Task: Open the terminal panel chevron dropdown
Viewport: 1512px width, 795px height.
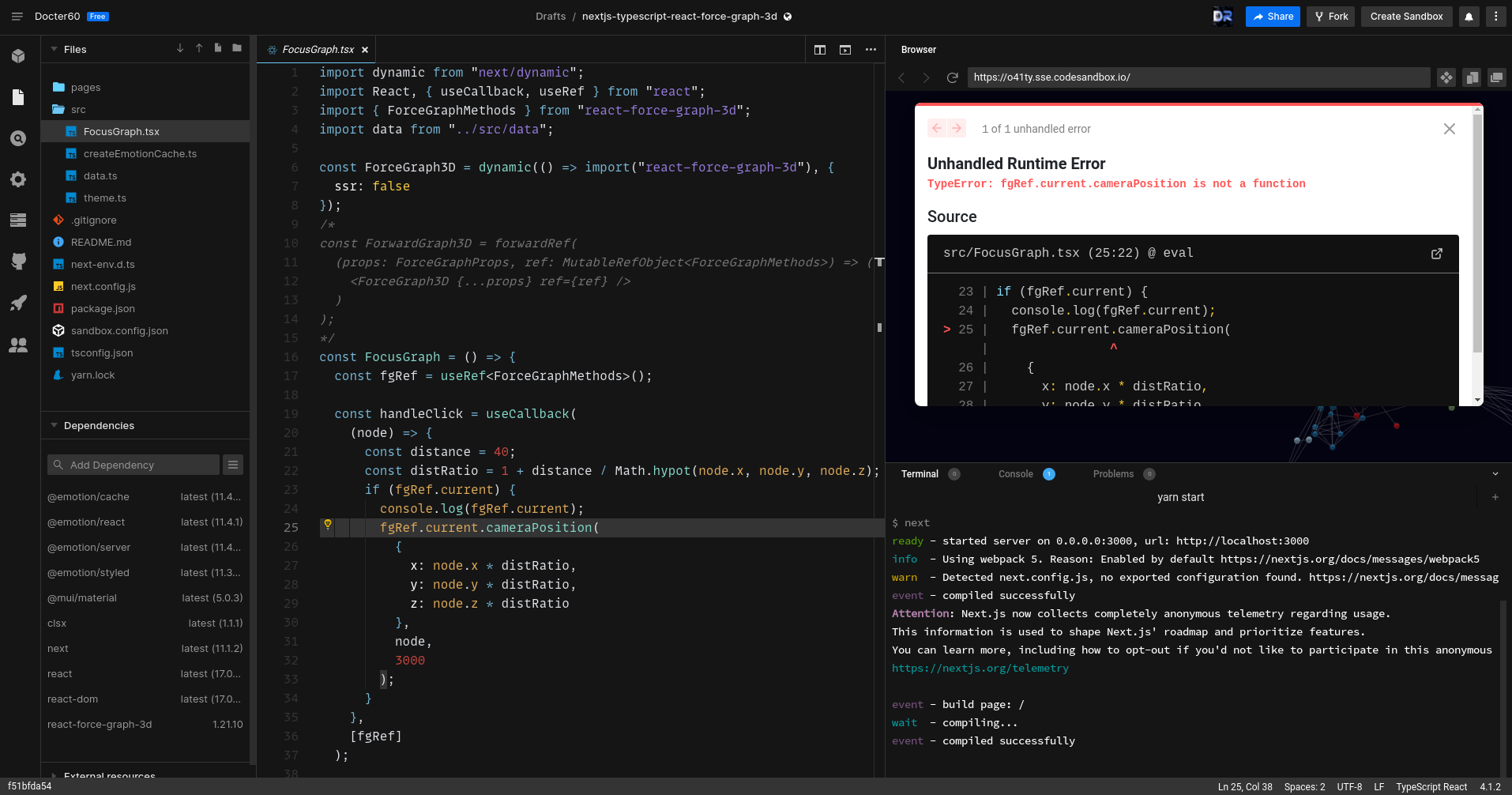Action: point(1494,473)
